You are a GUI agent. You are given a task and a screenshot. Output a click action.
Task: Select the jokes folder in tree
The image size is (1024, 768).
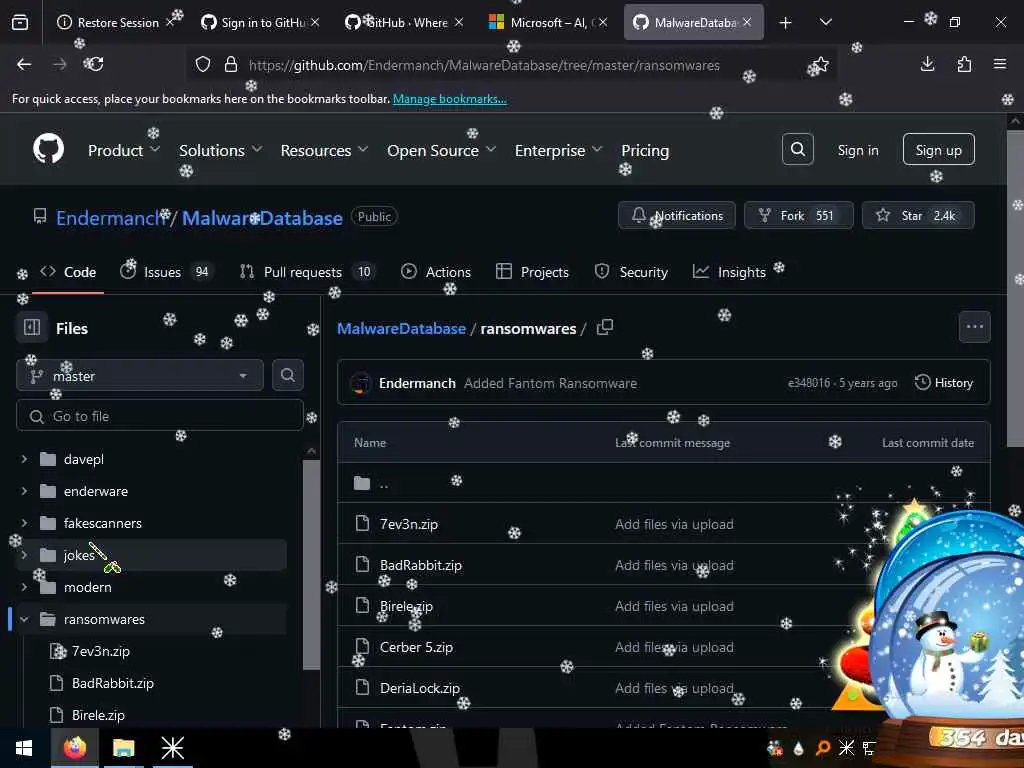coord(150,555)
